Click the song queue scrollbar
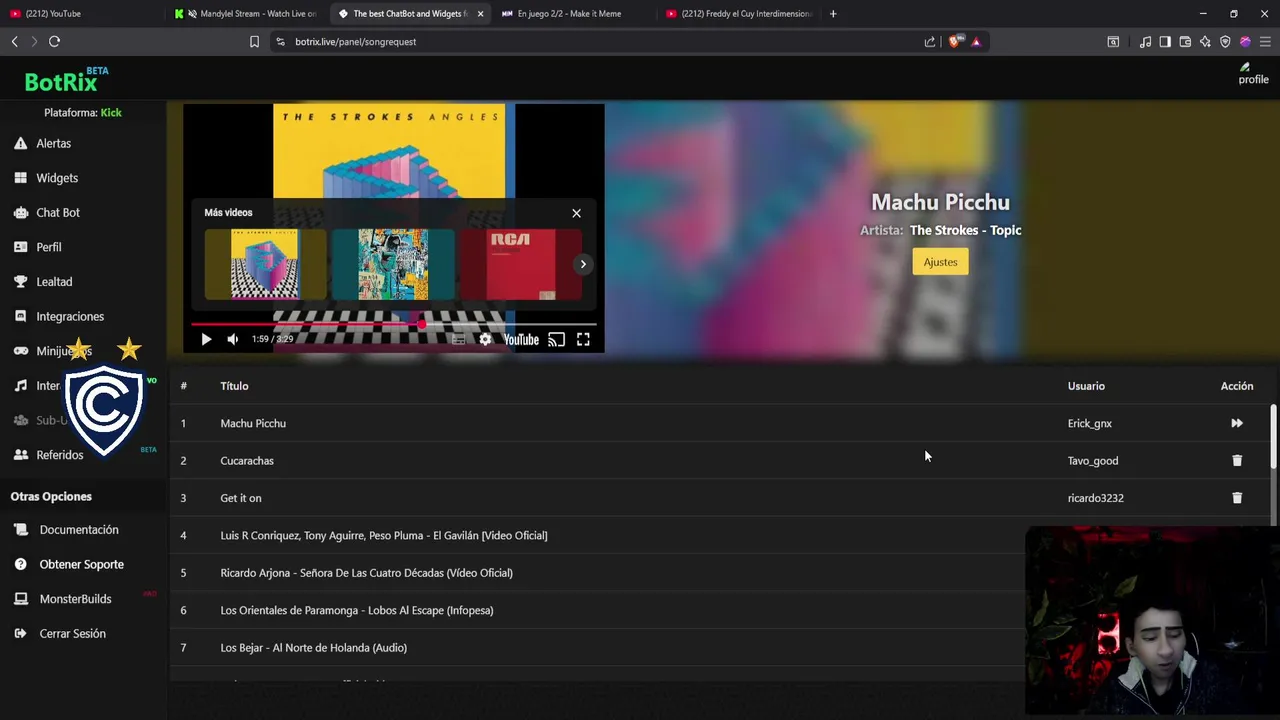 (x=1273, y=436)
